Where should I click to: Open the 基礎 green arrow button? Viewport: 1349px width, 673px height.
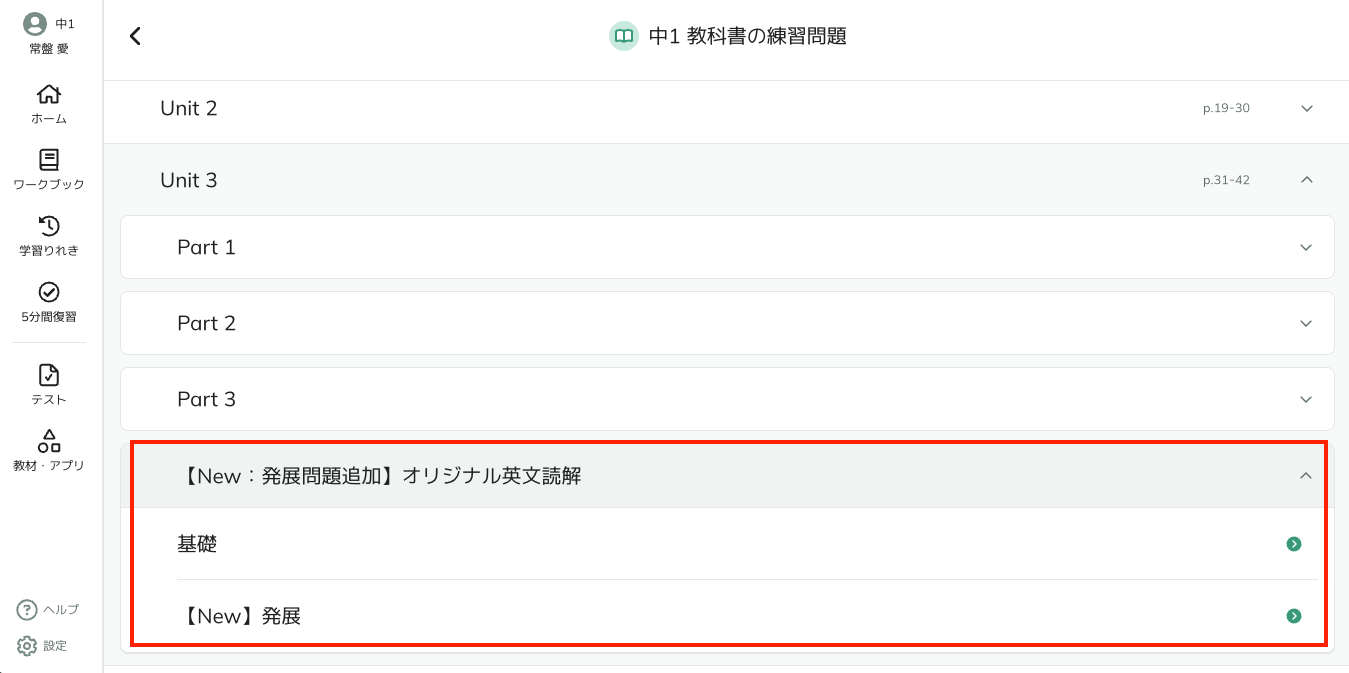1294,544
